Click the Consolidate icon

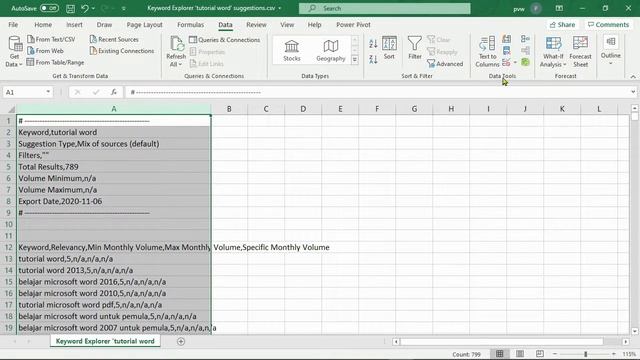coord(525,39)
